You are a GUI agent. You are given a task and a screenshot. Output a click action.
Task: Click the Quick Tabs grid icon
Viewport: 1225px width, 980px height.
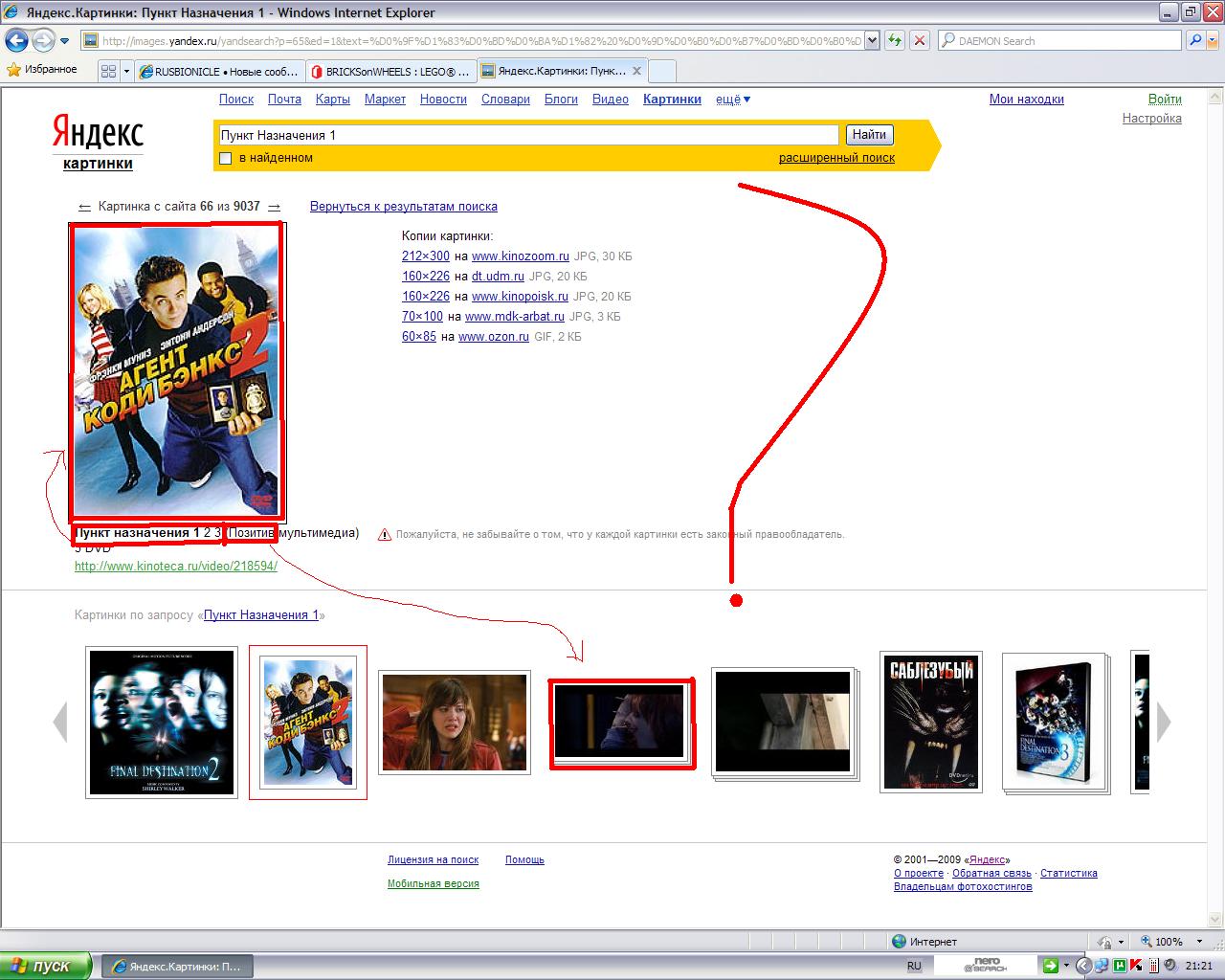(x=108, y=71)
